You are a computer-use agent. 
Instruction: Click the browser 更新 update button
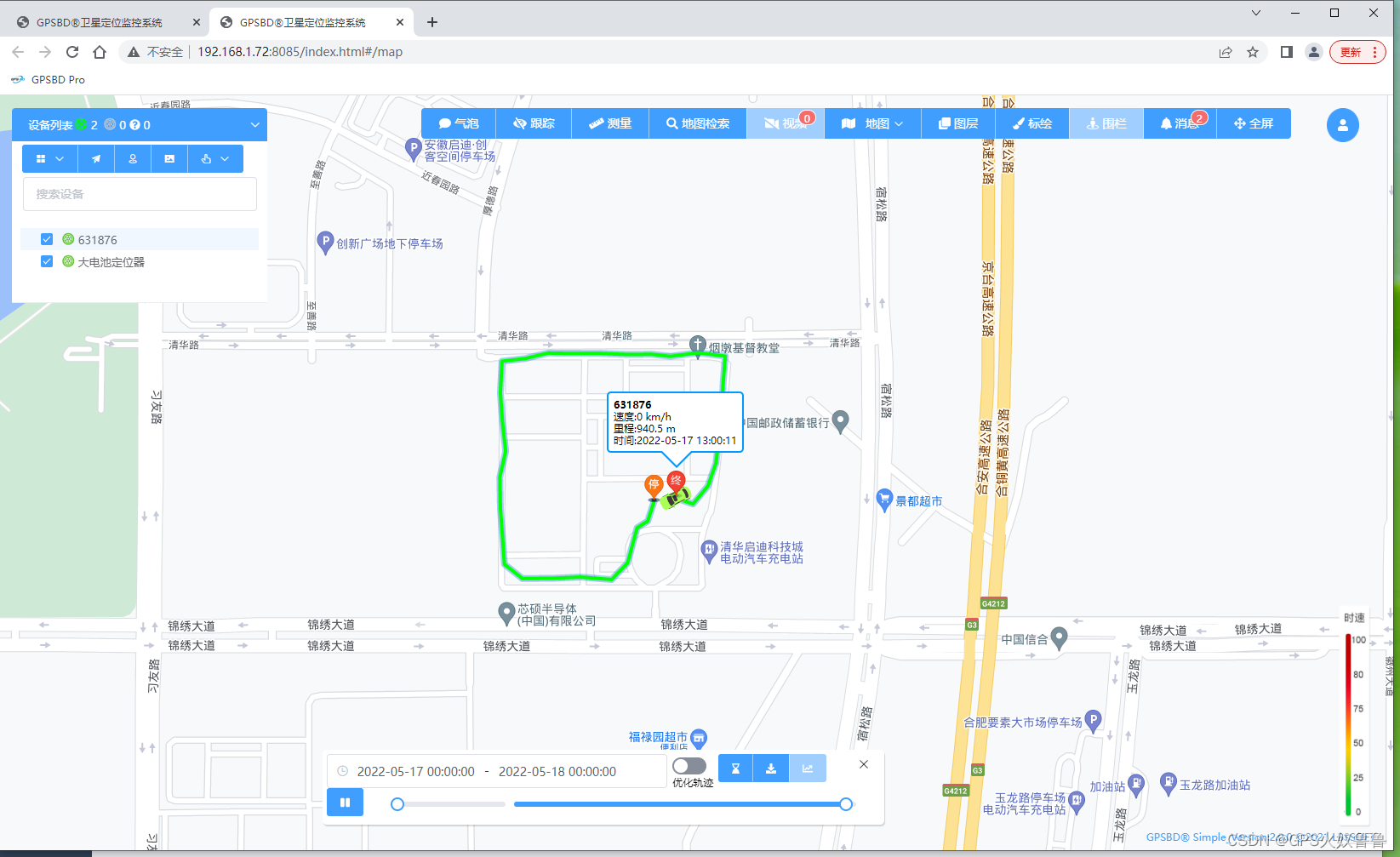click(x=1358, y=52)
